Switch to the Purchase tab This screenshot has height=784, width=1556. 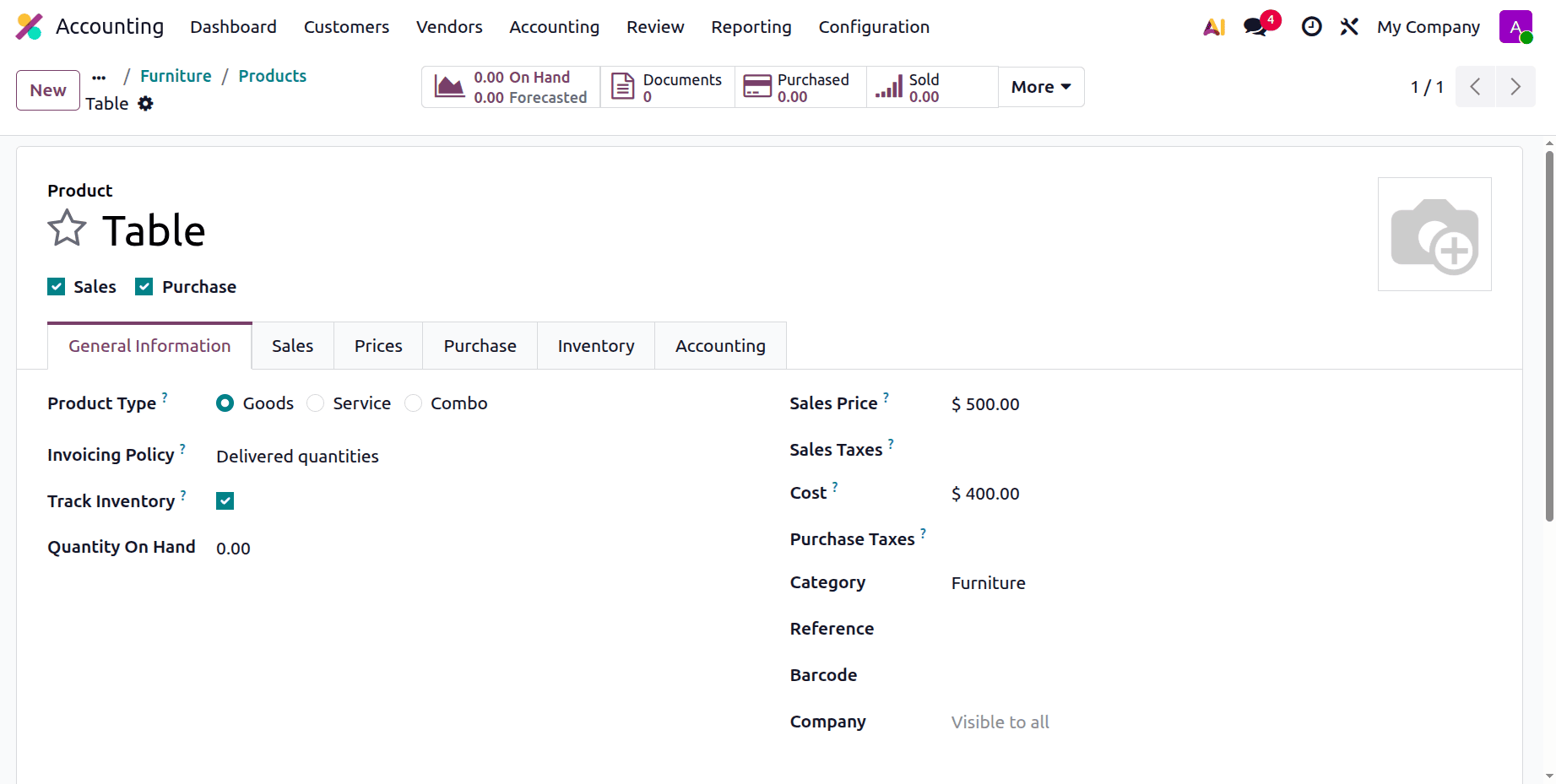pos(480,346)
